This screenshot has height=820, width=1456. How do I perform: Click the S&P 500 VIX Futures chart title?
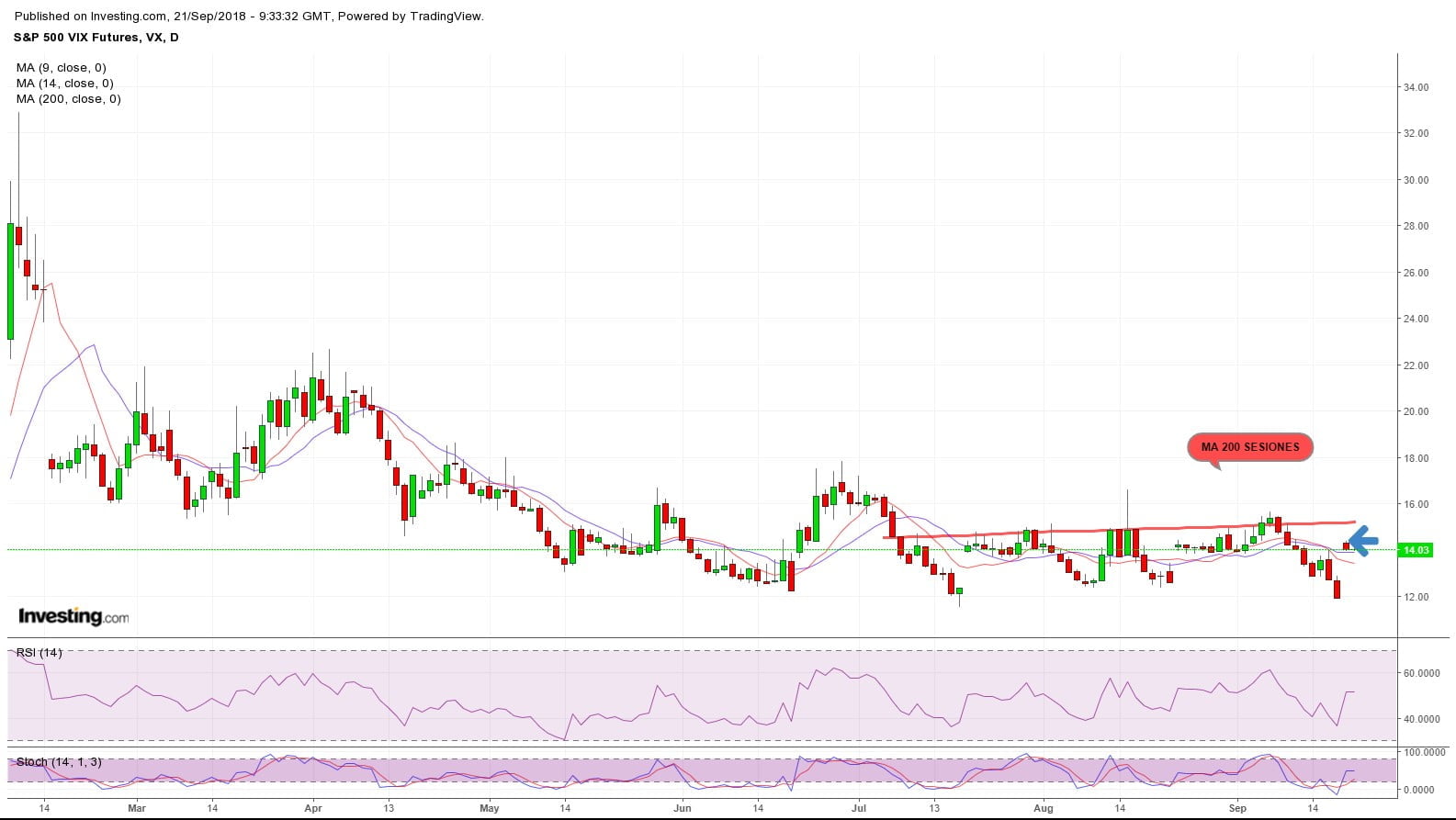point(96,38)
